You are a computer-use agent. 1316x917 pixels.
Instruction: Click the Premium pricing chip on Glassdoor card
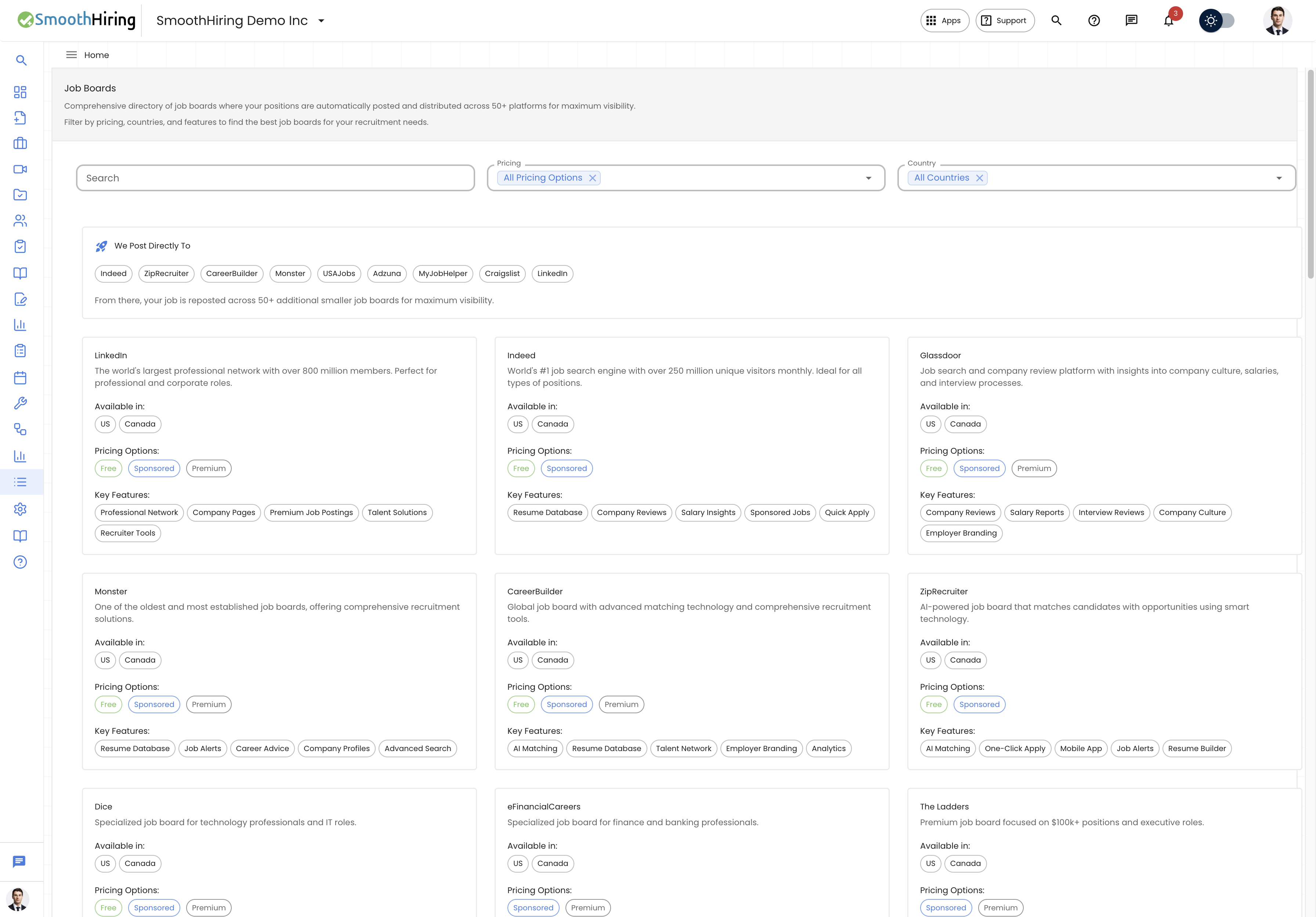(1034, 469)
